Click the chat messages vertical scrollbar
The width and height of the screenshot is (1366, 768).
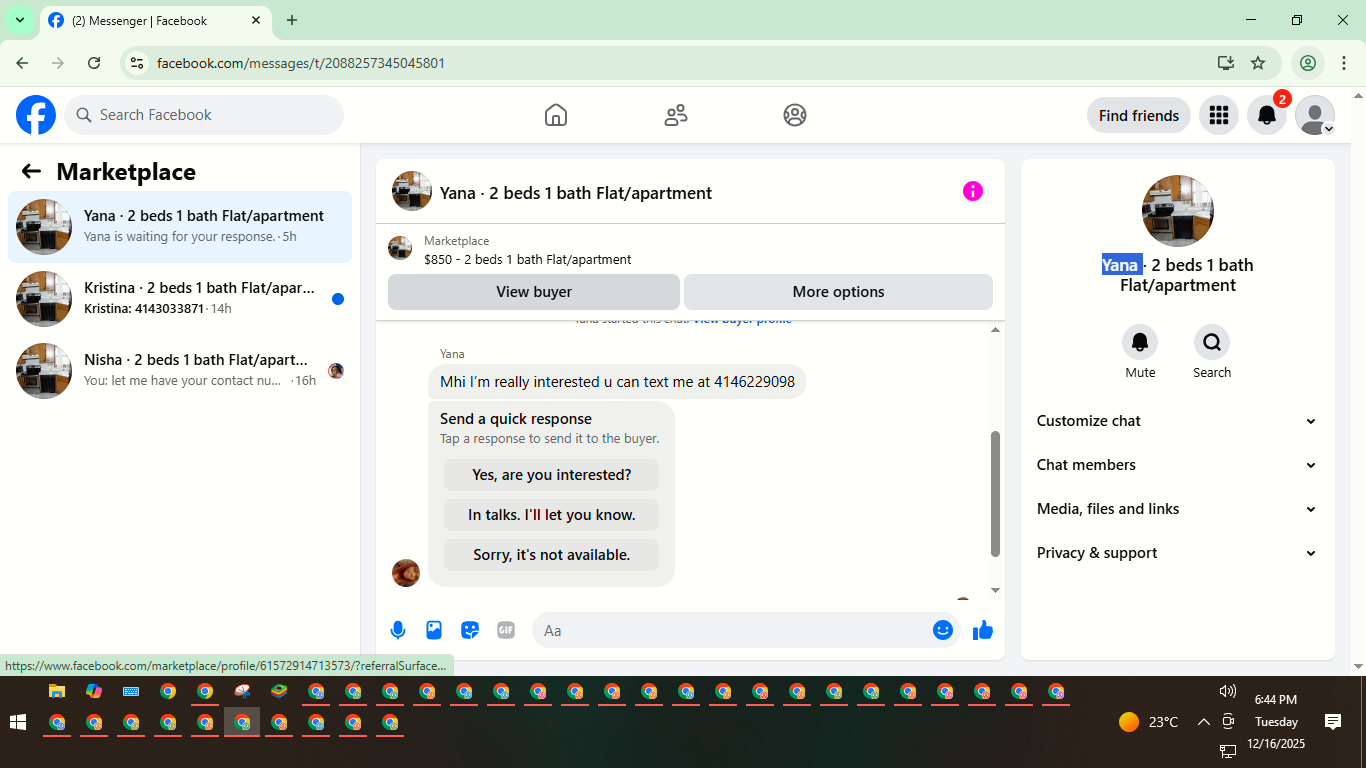[x=995, y=494]
